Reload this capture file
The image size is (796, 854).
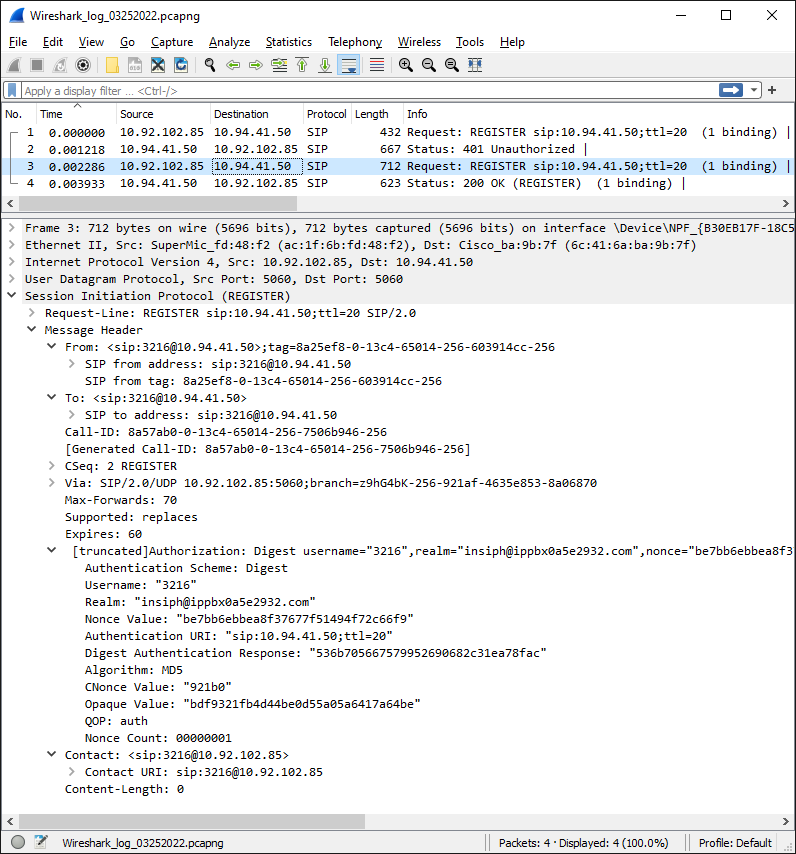point(181,65)
